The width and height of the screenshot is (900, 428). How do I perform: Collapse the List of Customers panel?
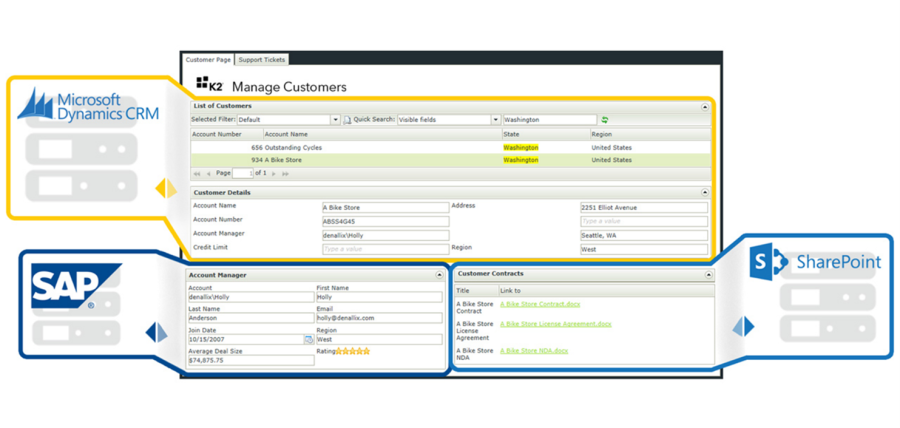[705, 107]
